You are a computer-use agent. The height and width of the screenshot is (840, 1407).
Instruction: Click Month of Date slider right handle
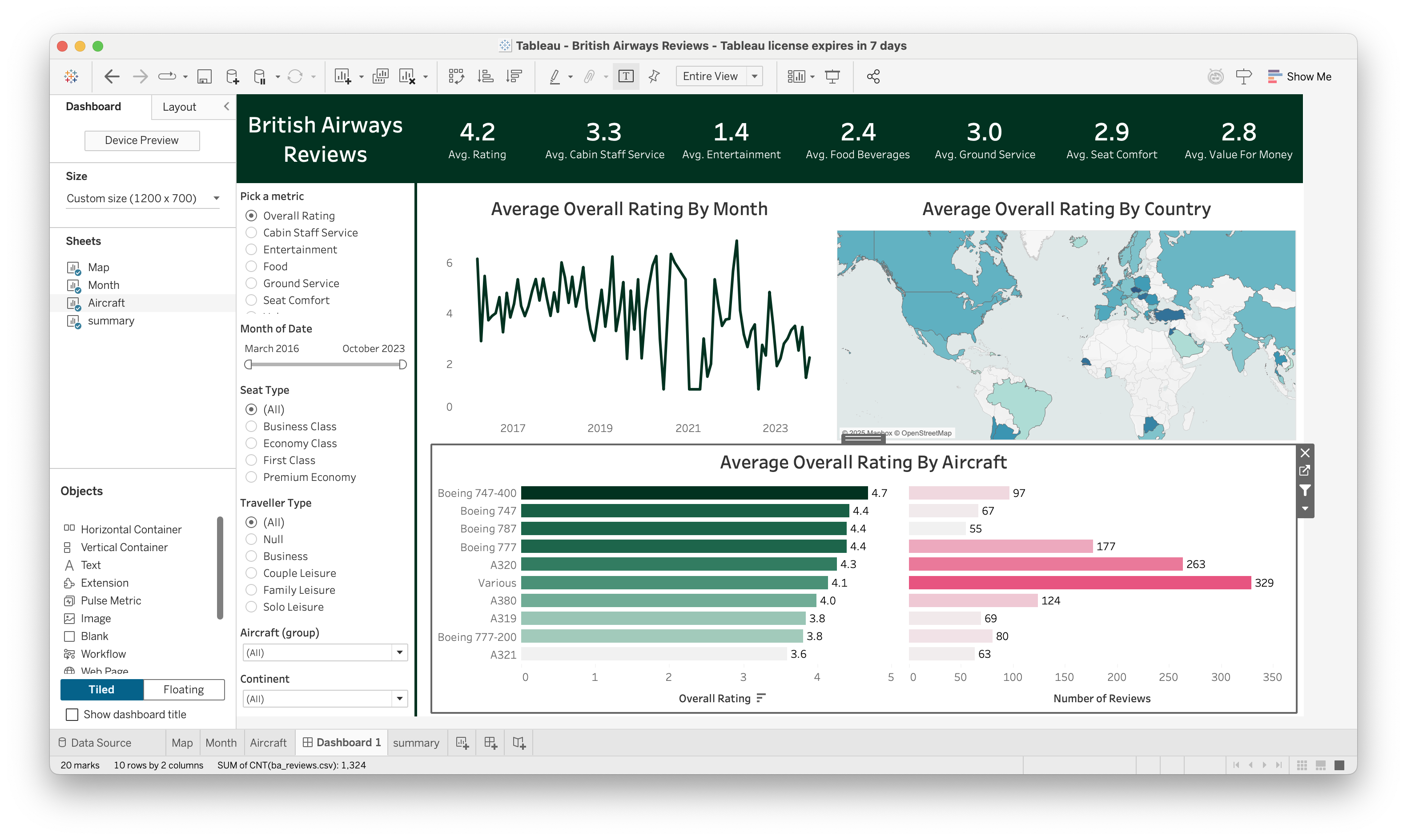[402, 364]
